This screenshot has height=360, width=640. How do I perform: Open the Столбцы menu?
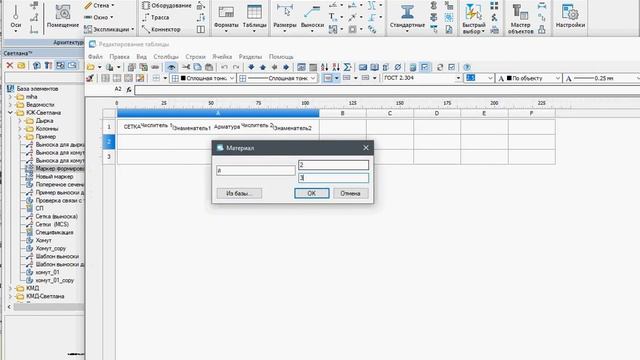pyautogui.click(x=166, y=57)
